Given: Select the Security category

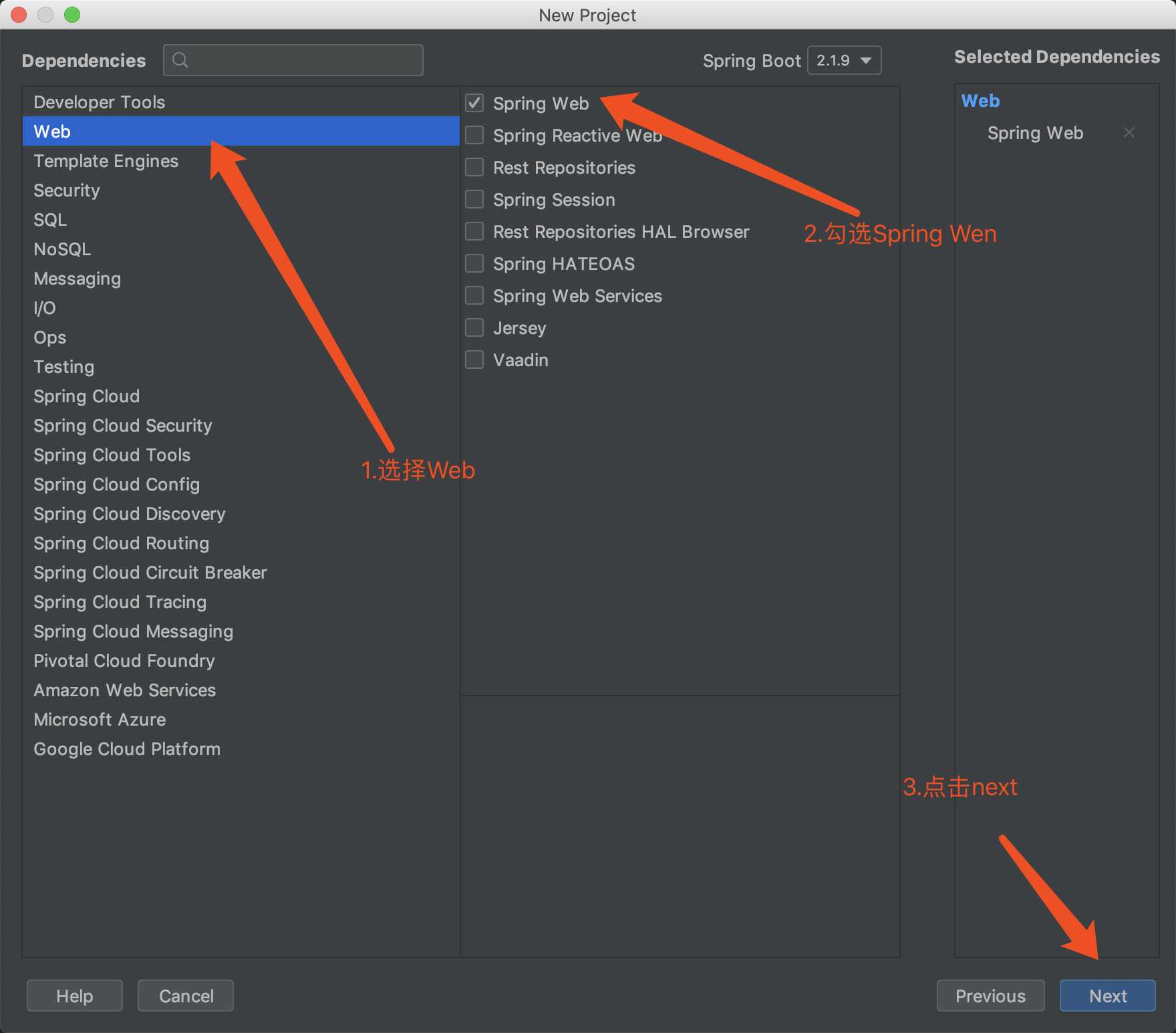Looking at the screenshot, I should point(241,190).
